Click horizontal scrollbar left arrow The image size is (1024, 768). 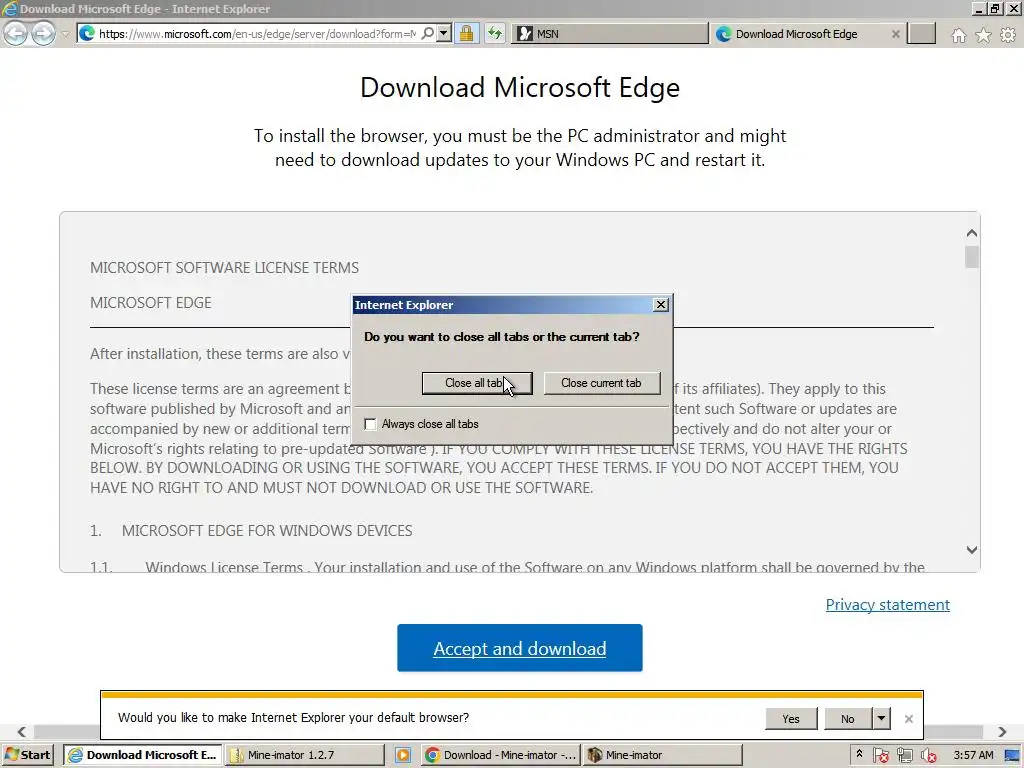point(22,732)
